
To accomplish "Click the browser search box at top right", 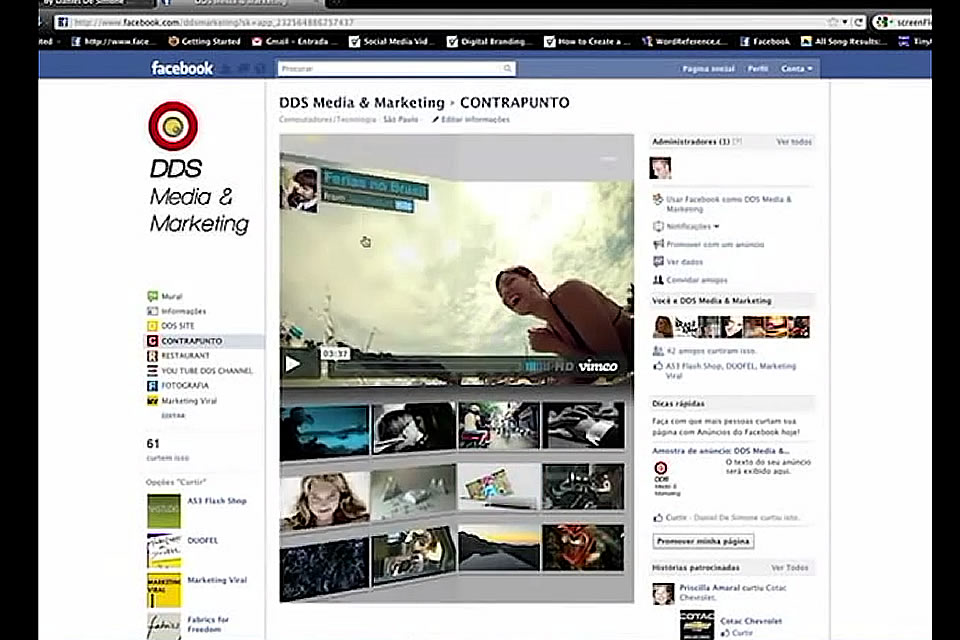I will [902, 23].
